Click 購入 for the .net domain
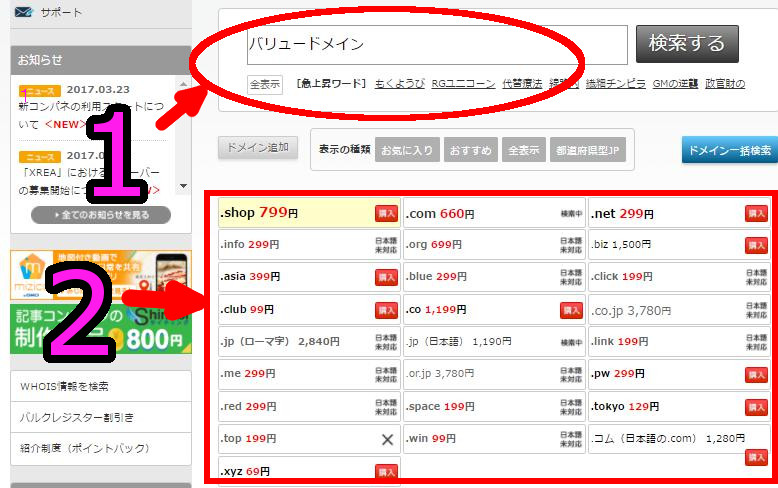Image resolution: width=778 pixels, height=488 pixels. pos(757,214)
